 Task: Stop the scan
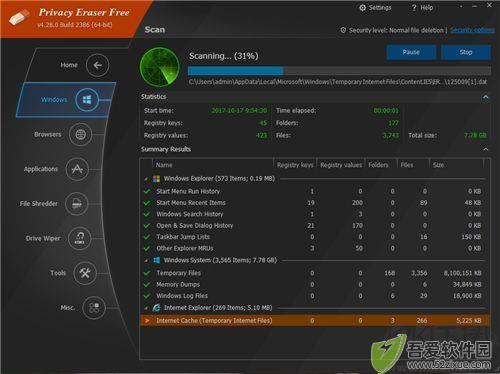(466, 52)
